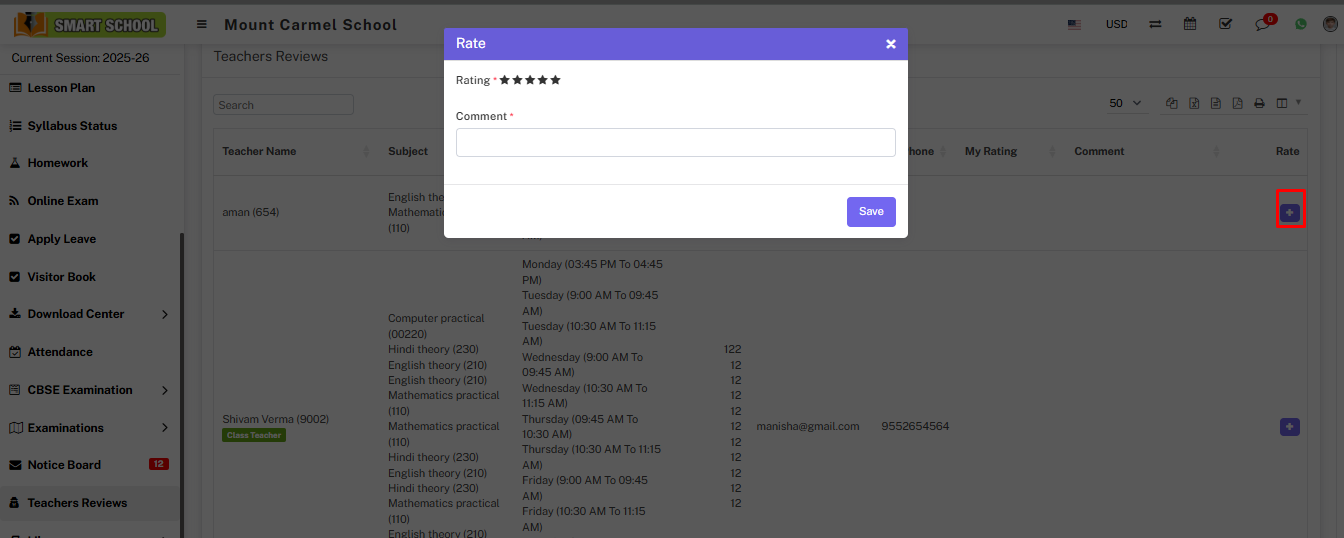Select the second rating star
The image size is (1344, 538).
click(517, 80)
